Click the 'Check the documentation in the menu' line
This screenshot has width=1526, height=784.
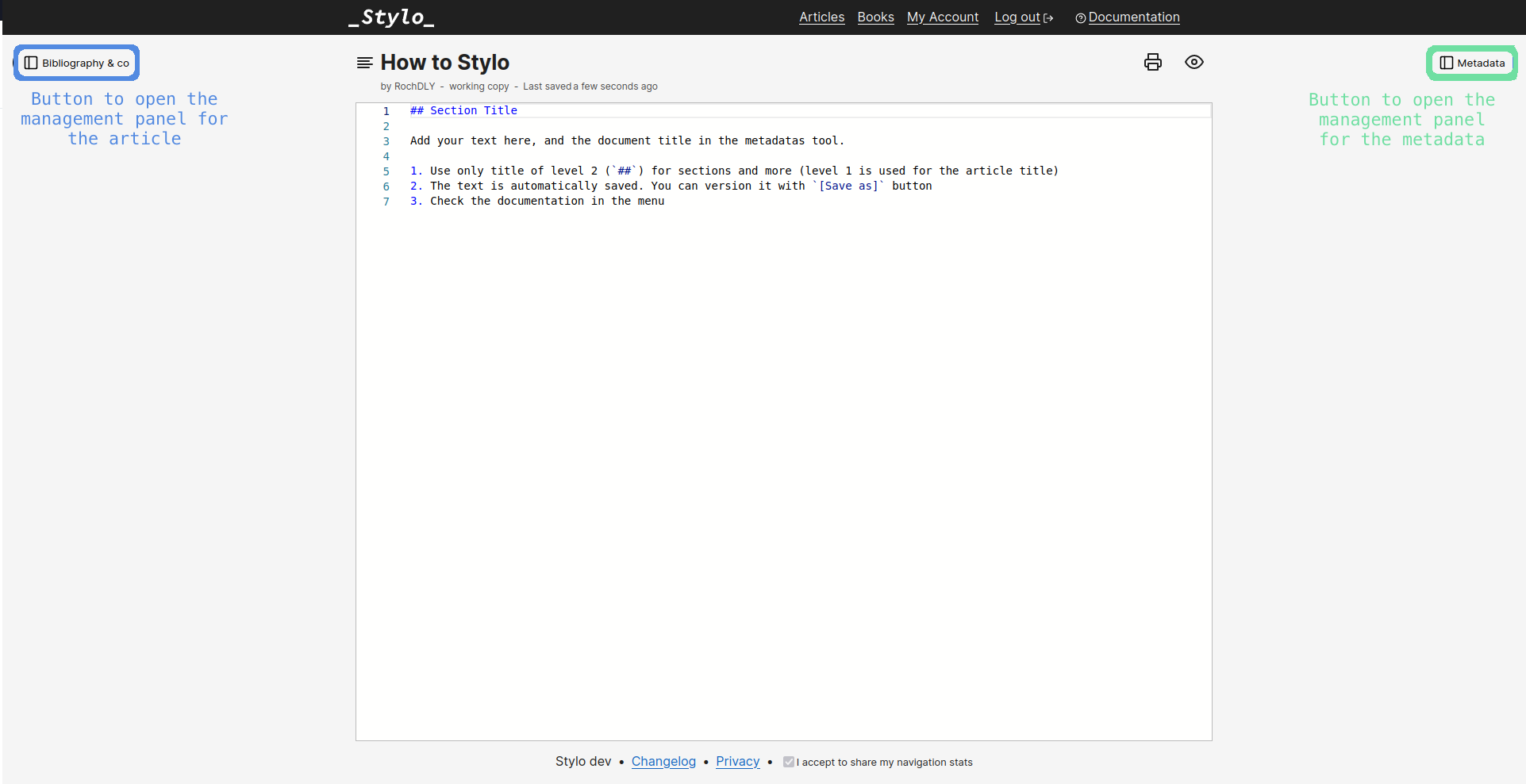coord(537,201)
